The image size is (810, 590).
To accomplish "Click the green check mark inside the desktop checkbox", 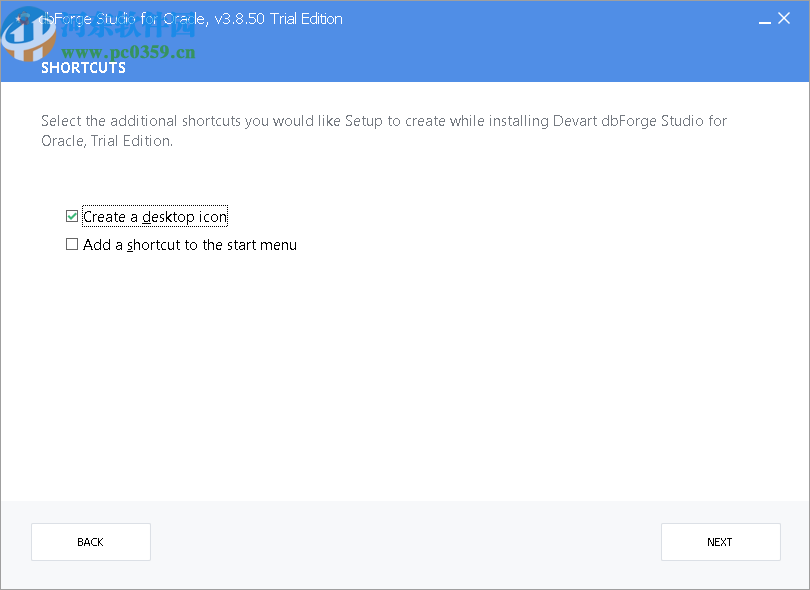I will point(72,216).
